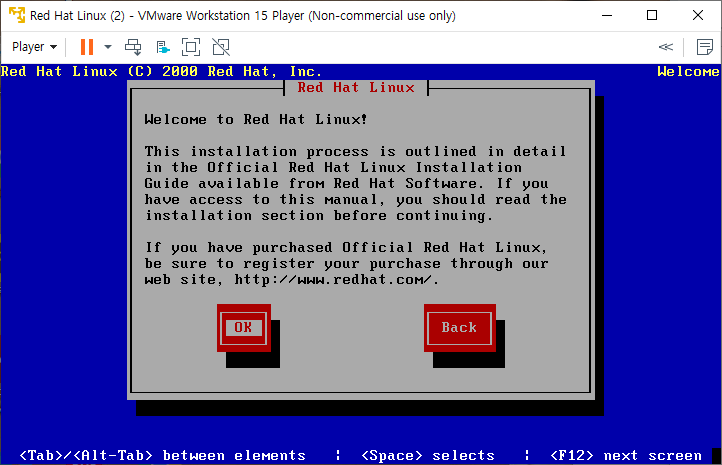Image resolution: width=722 pixels, height=465 pixels.
Task: Click the "<Space> selects" hint text
Action: click(x=428, y=456)
